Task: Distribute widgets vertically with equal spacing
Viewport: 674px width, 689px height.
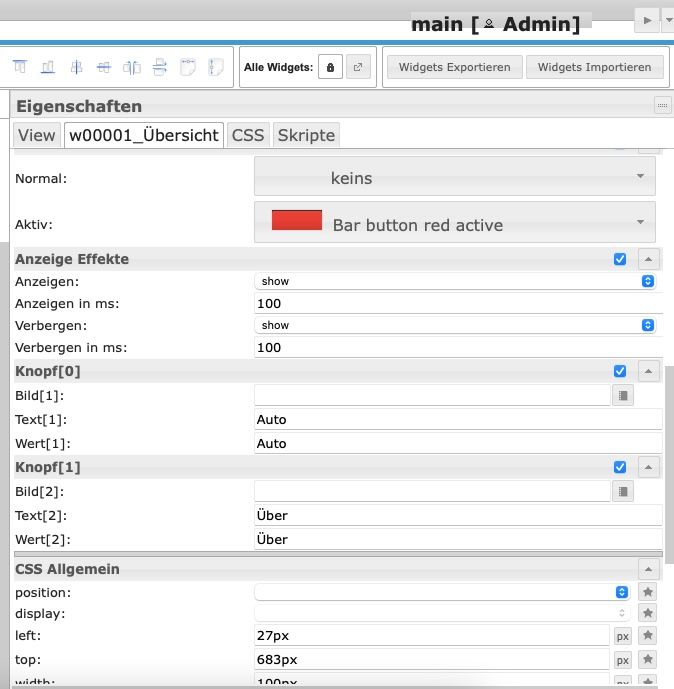Action: point(160,67)
